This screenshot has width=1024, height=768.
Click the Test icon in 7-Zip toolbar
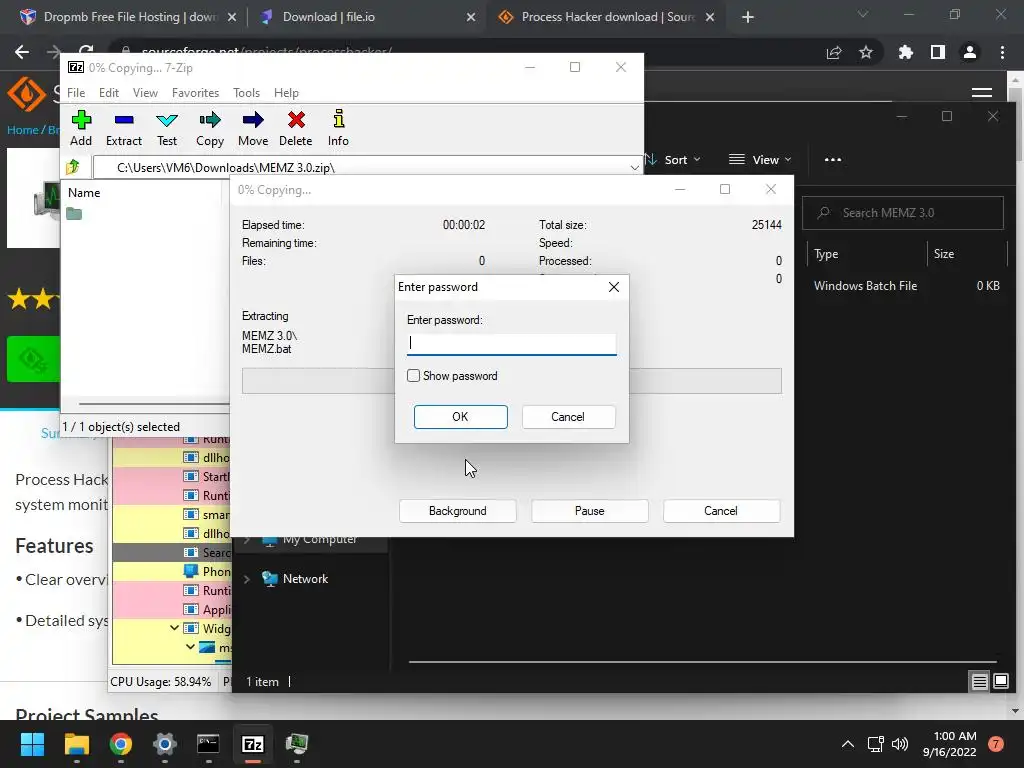click(x=167, y=120)
